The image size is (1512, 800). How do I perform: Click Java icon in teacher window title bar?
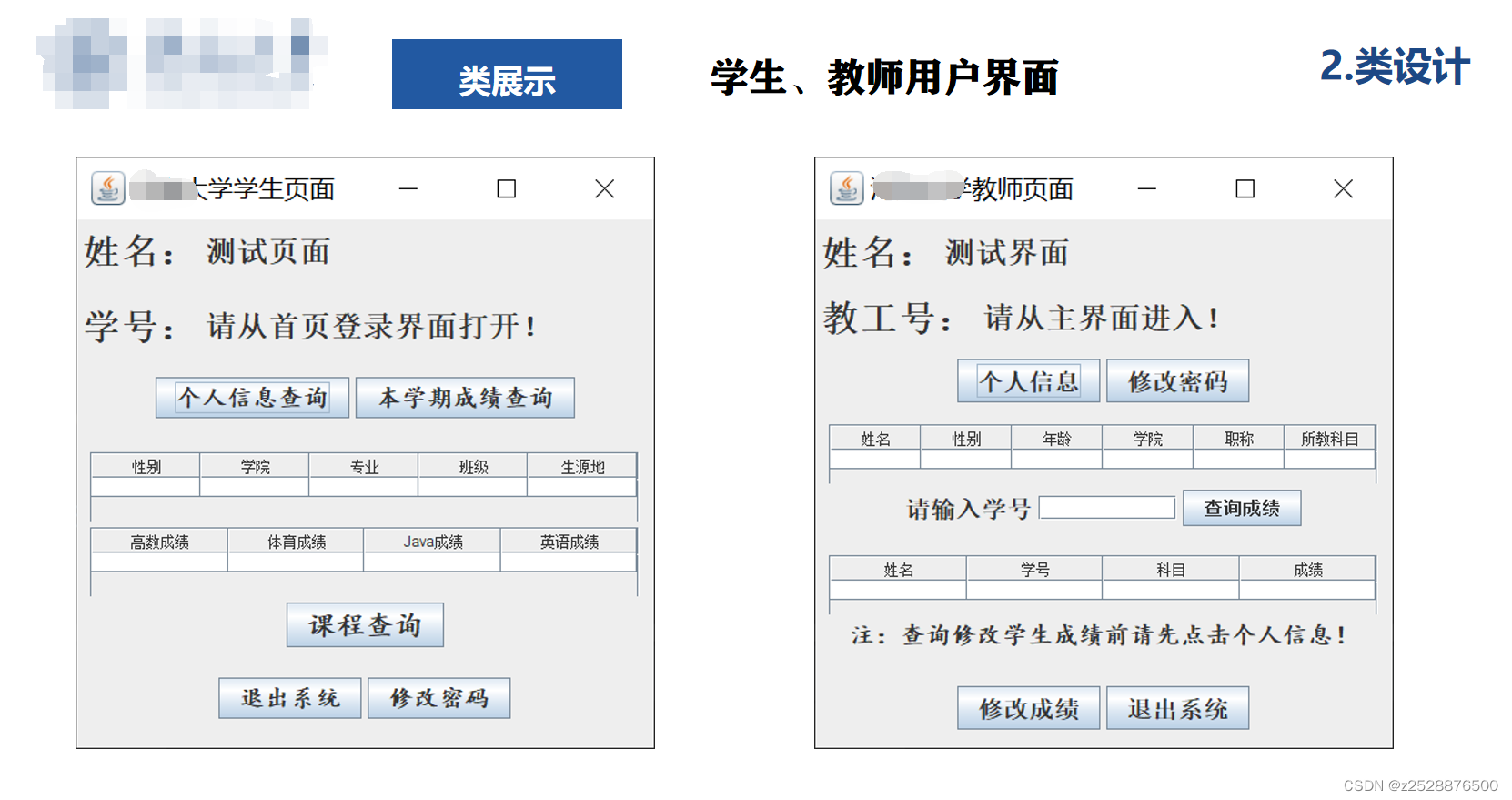[x=847, y=188]
